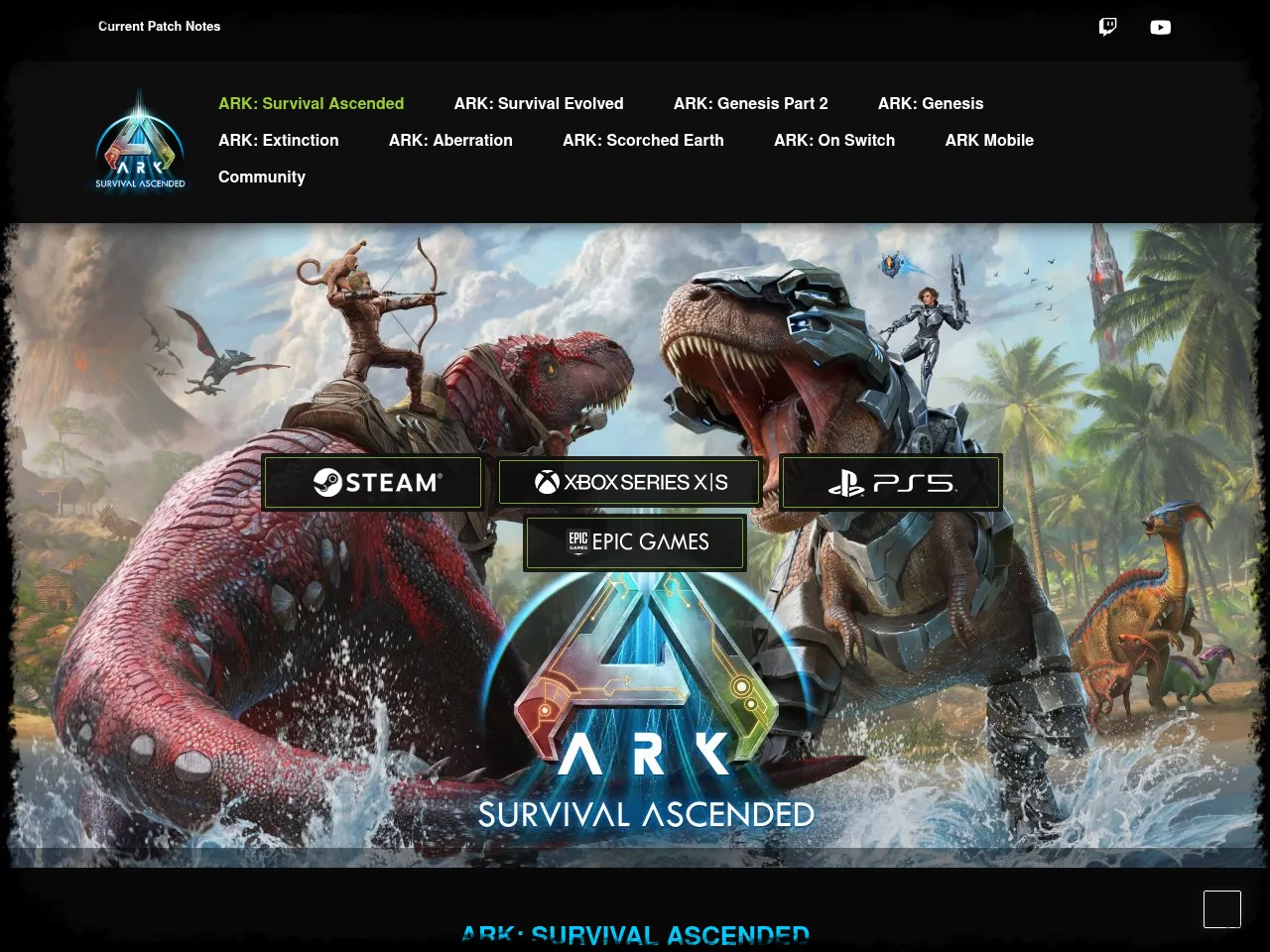Open the ARK: Aberration page
Screen dimensions: 1270x952
[450, 140]
